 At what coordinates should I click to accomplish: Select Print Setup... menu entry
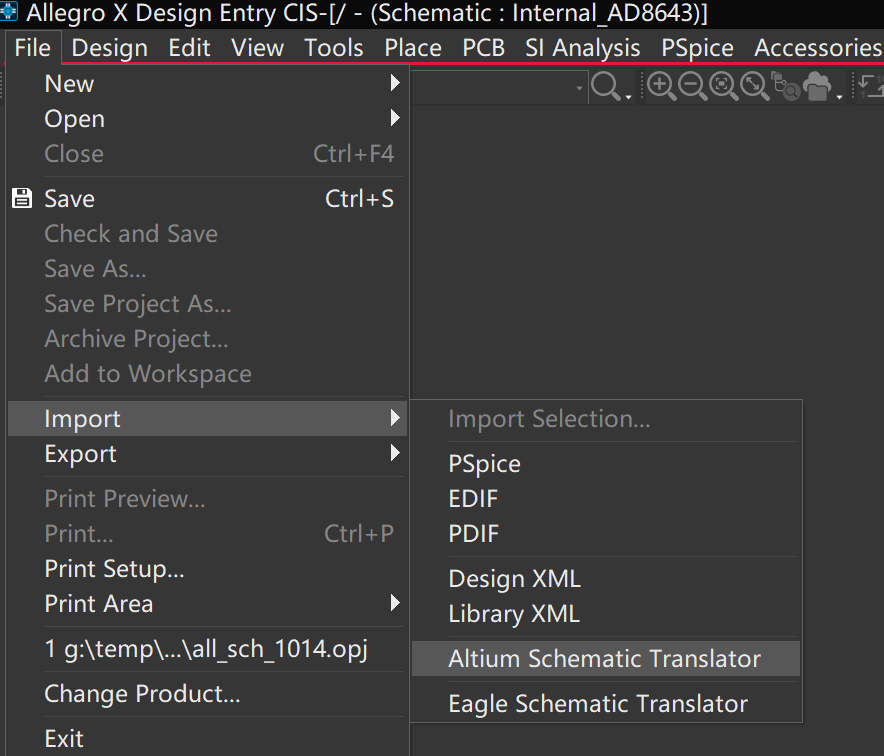[207, 568]
